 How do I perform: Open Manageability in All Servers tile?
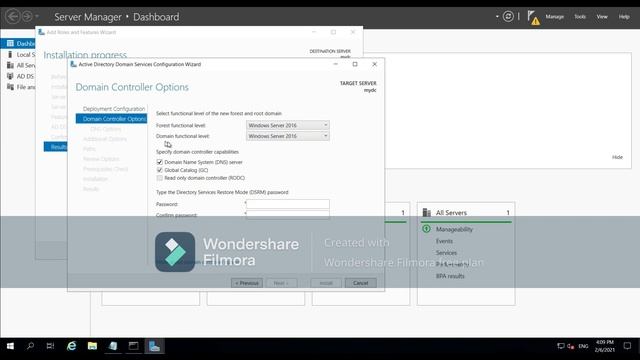[x=454, y=229]
